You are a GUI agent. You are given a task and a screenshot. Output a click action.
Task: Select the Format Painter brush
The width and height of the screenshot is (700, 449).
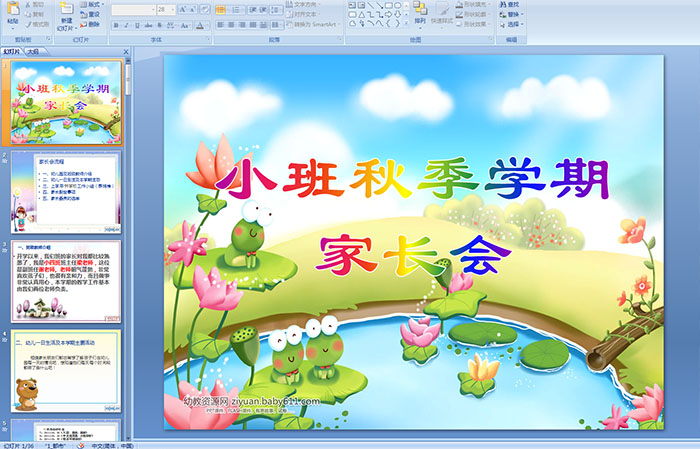[x=28, y=25]
